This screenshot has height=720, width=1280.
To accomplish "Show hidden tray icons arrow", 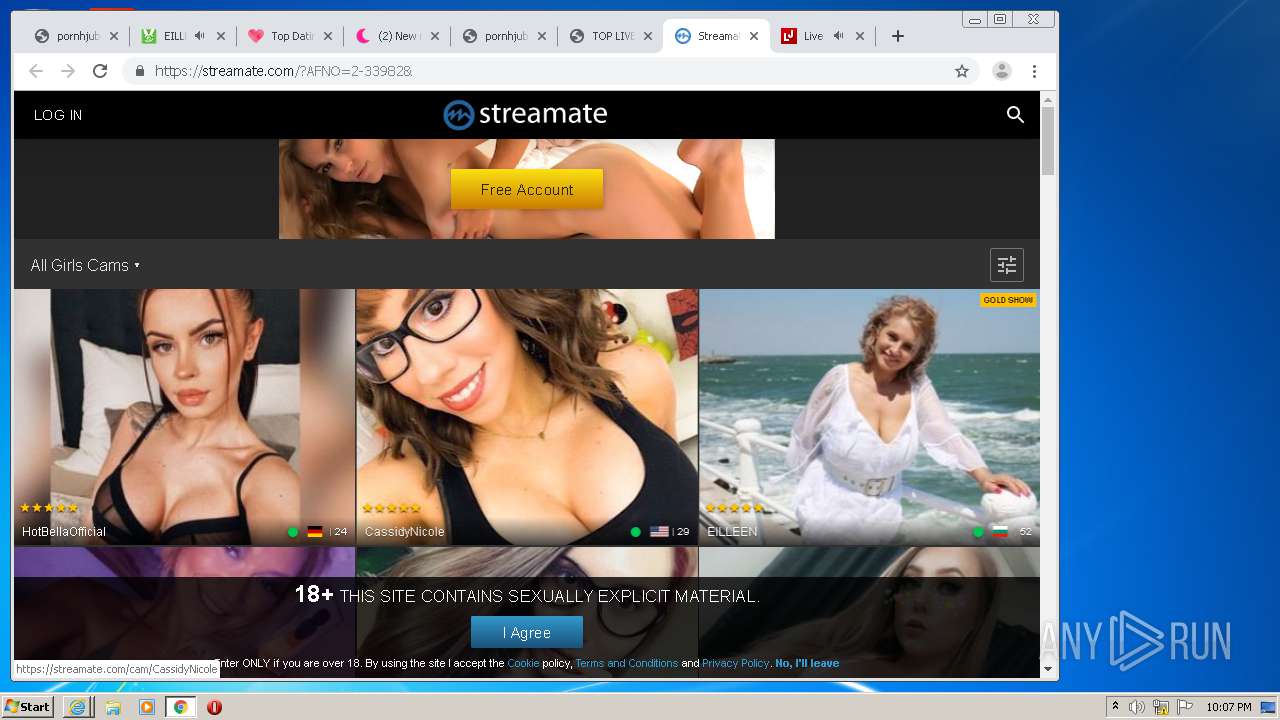I will tap(1115, 707).
